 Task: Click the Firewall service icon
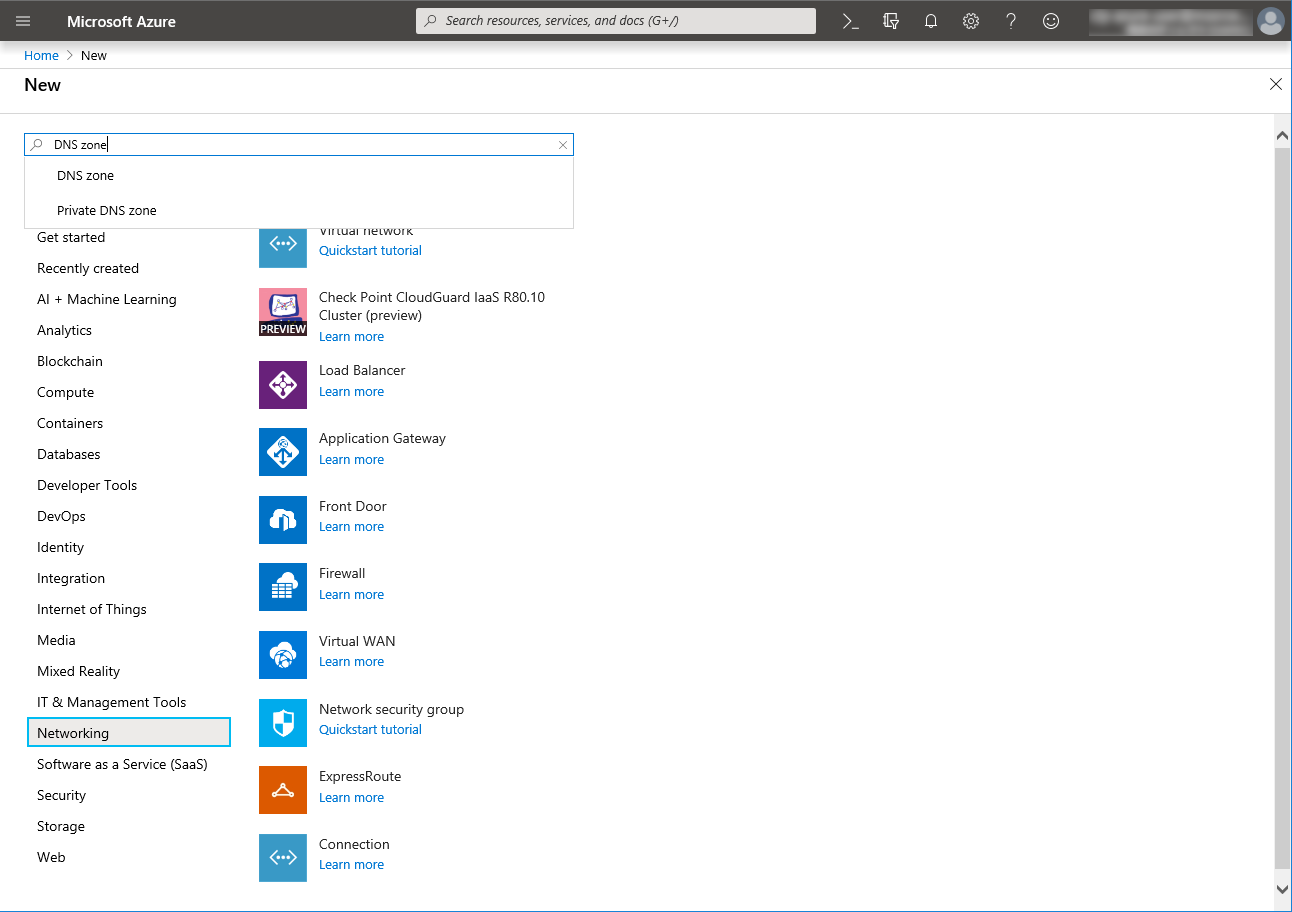coord(283,587)
